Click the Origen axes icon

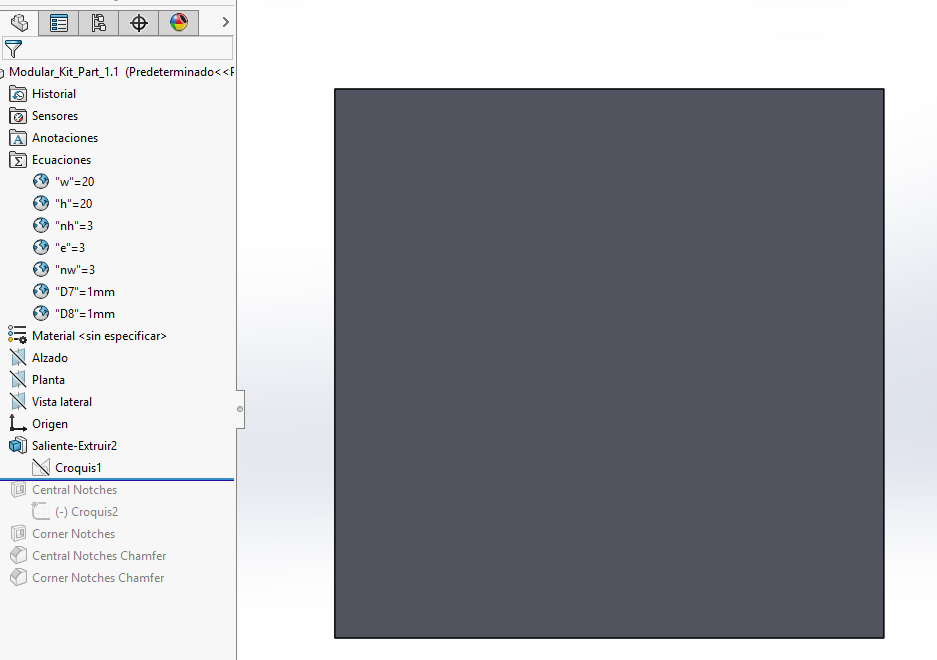(x=17, y=423)
